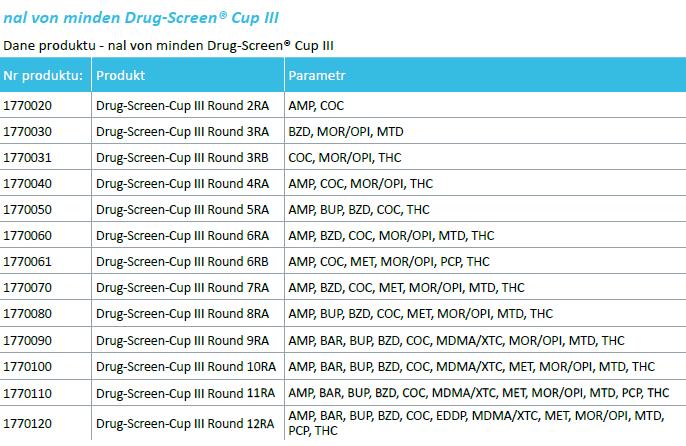Select the 'Drug-Screen-Cup III Round 11RA' product cell
Viewport: 686px width, 446px height.
point(185,392)
